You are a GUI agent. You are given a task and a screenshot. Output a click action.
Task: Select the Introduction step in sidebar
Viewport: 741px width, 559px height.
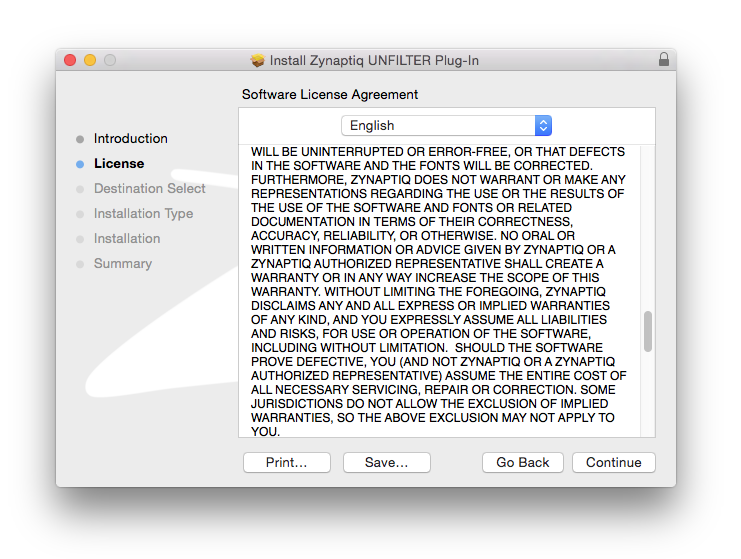click(x=130, y=138)
